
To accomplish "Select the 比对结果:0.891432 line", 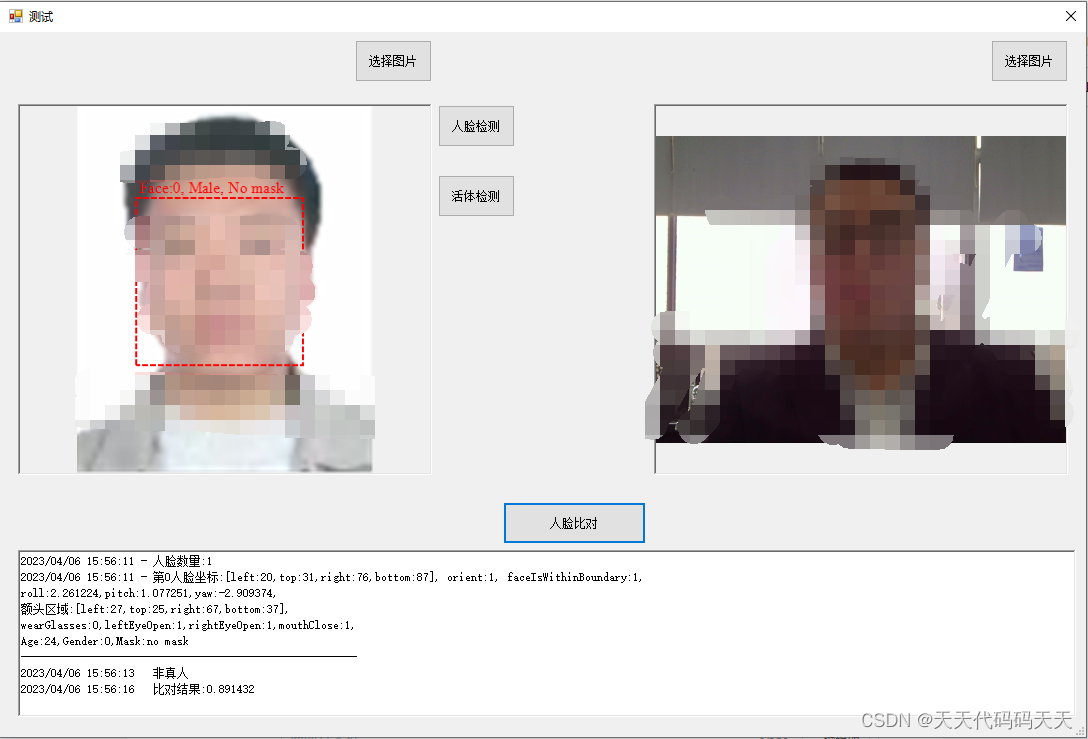I will click(137, 689).
